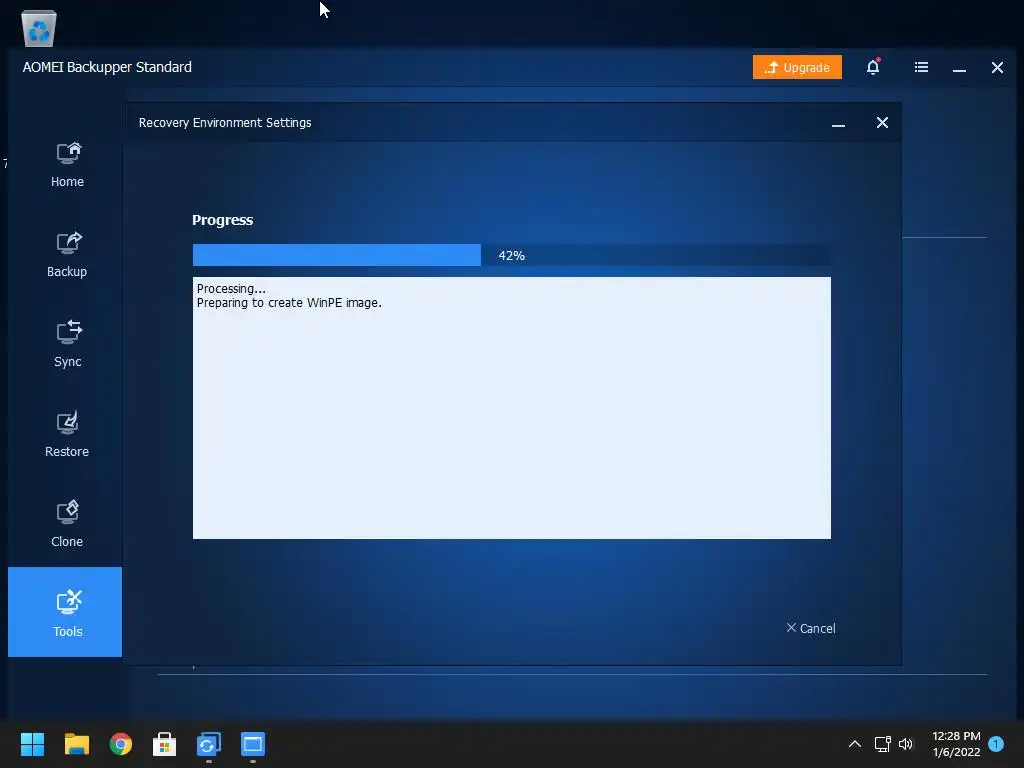Open the Clone section in sidebar

tap(67, 525)
